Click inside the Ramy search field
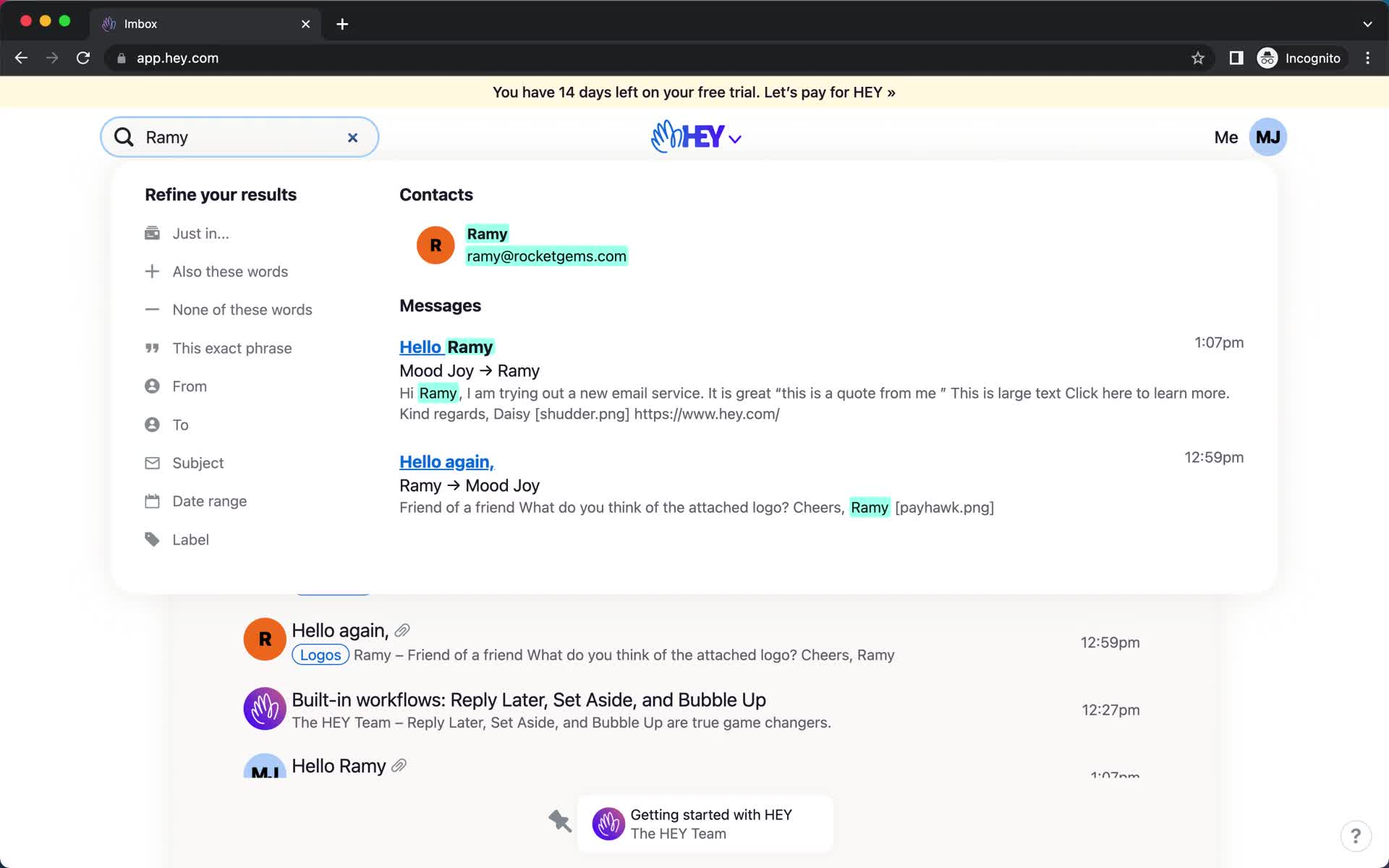The image size is (1389, 868). pyautogui.click(x=239, y=137)
